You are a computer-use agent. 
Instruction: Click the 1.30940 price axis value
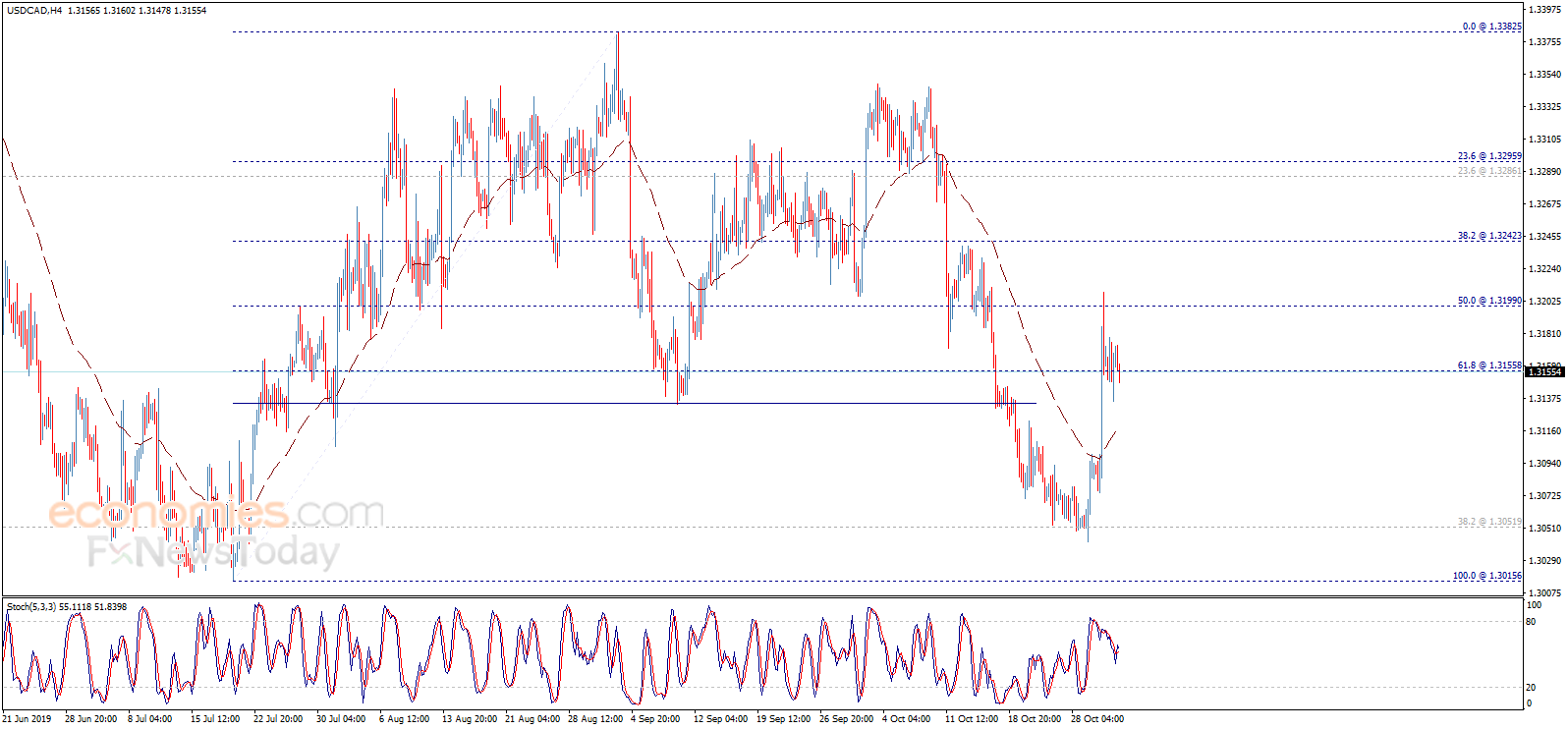1545,464
